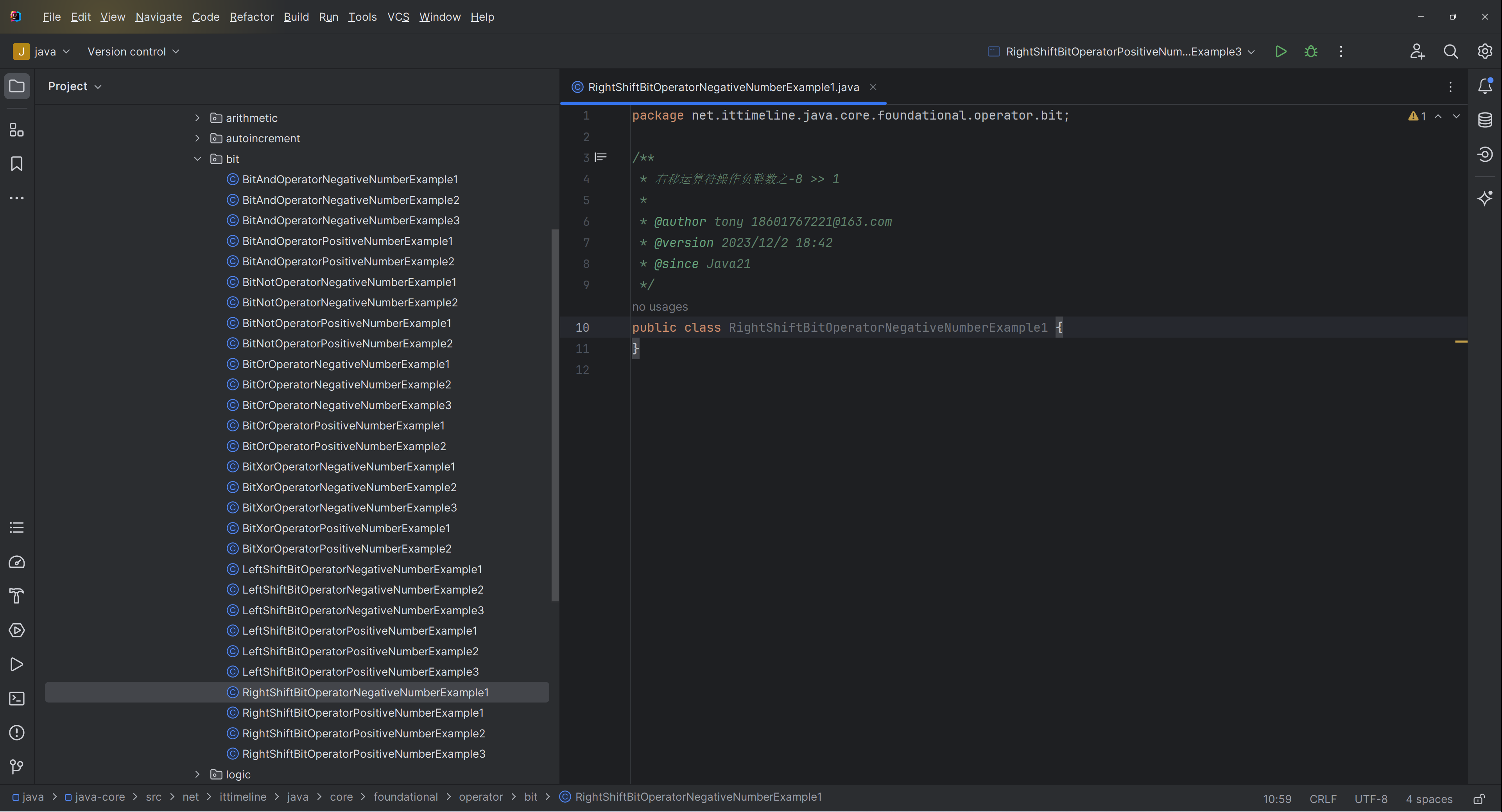1502x812 pixels.
Task: Close the RightShiftBitOperatorNegativeNumberExample1.java tab
Action: [873, 87]
